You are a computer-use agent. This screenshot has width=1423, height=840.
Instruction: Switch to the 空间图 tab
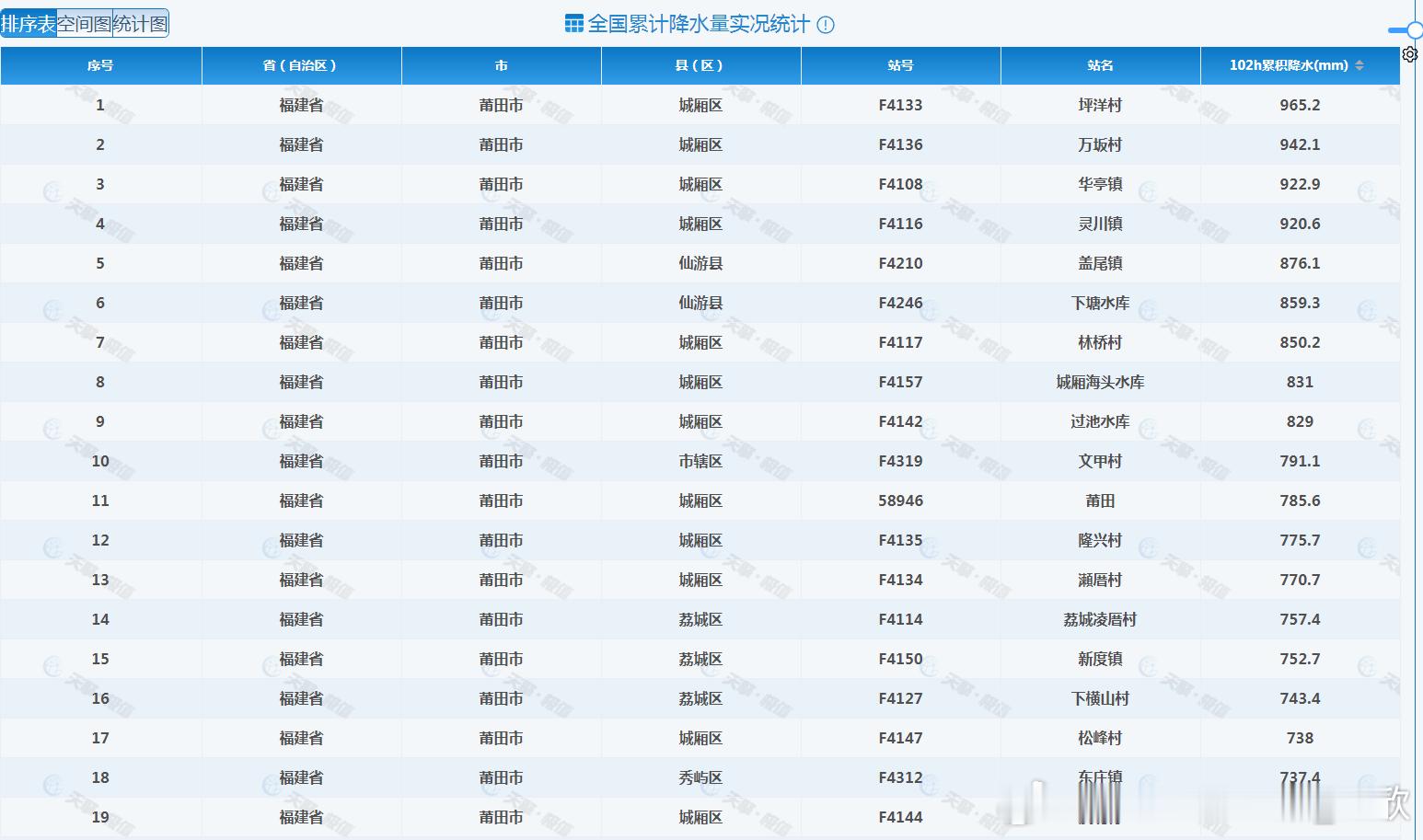tap(85, 24)
